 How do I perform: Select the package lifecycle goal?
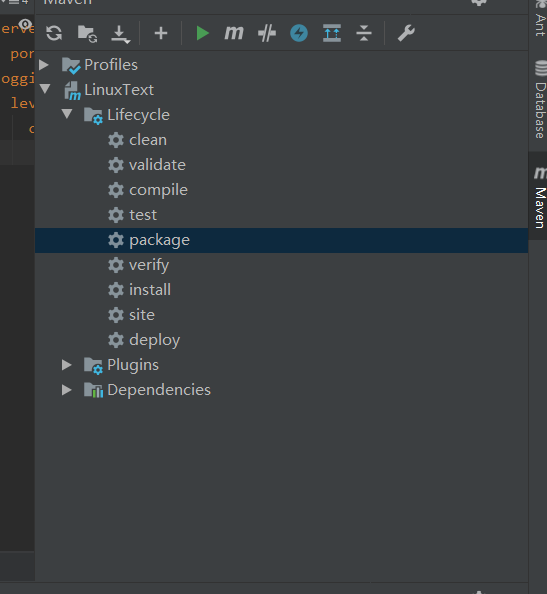(281, 240)
